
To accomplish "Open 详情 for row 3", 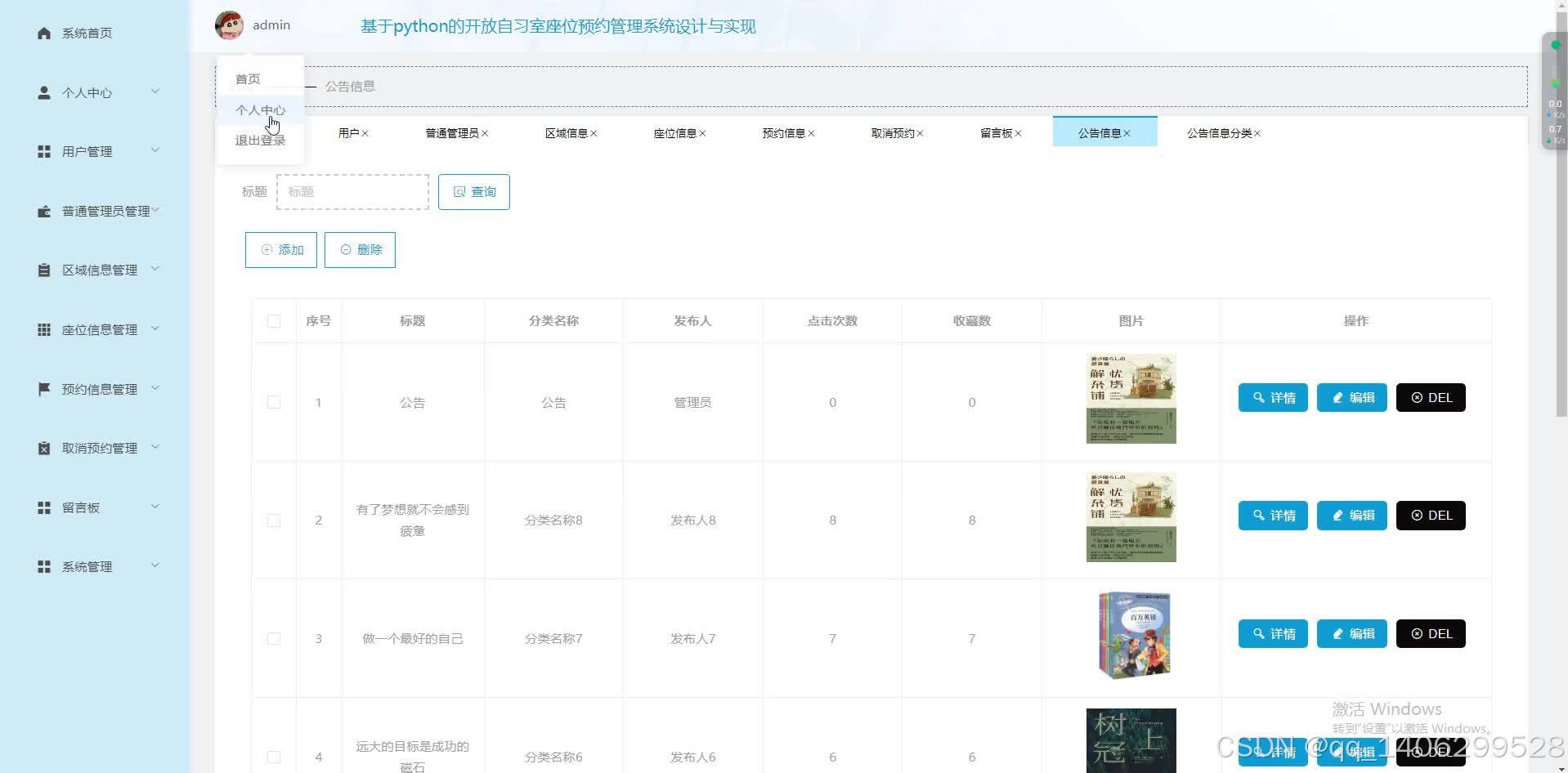I will pyautogui.click(x=1273, y=634).
